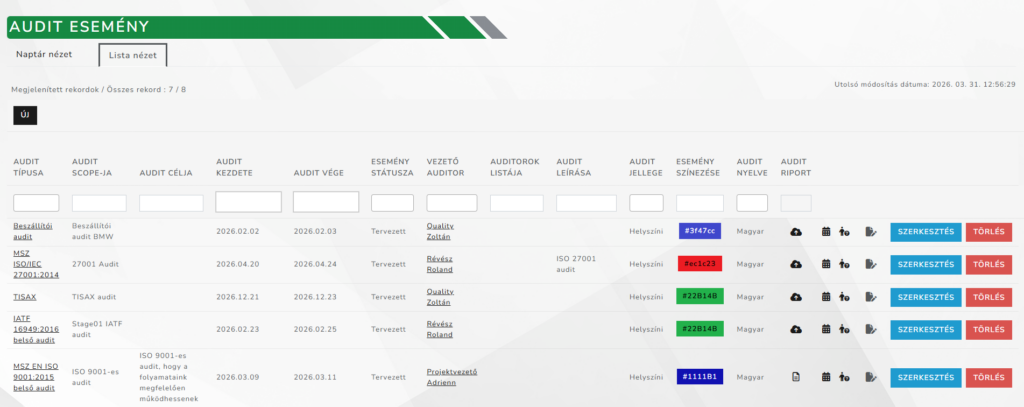Open IATF 16949:2016 belső audit link
The width and height of the screenshot is (1024, 407).
(x=34, y=329)
